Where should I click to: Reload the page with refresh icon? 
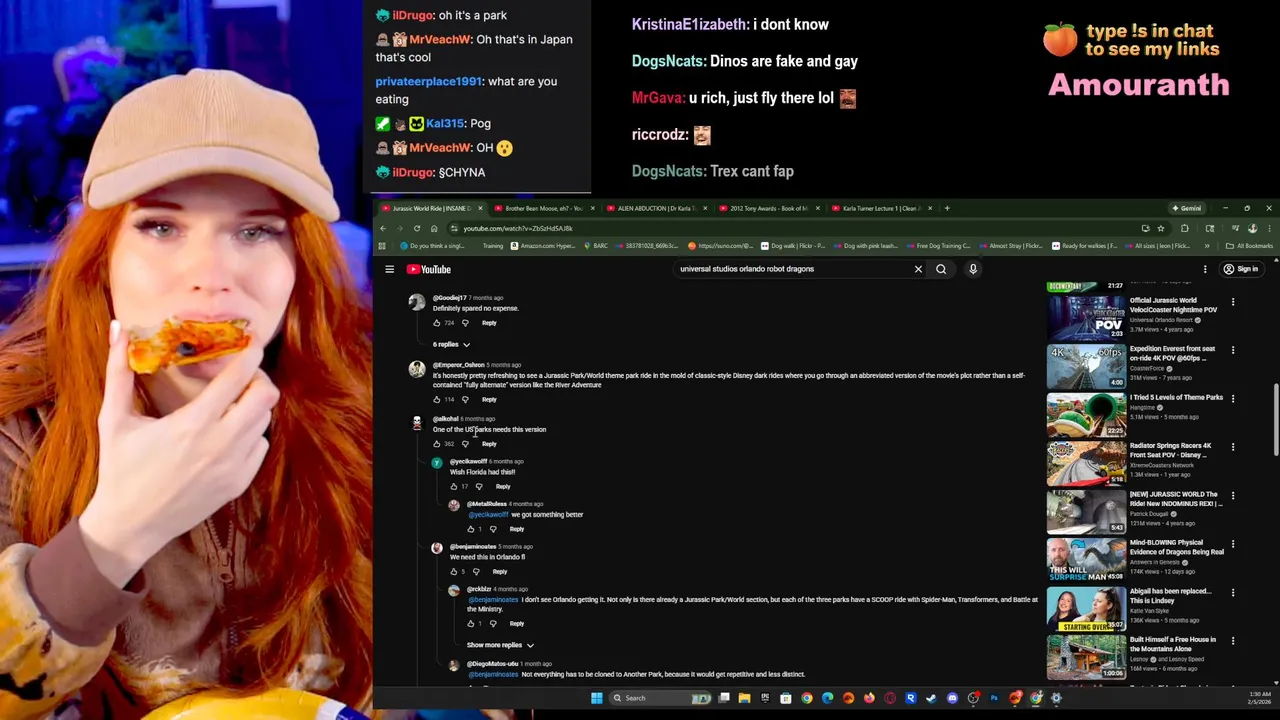pos(417,228)
